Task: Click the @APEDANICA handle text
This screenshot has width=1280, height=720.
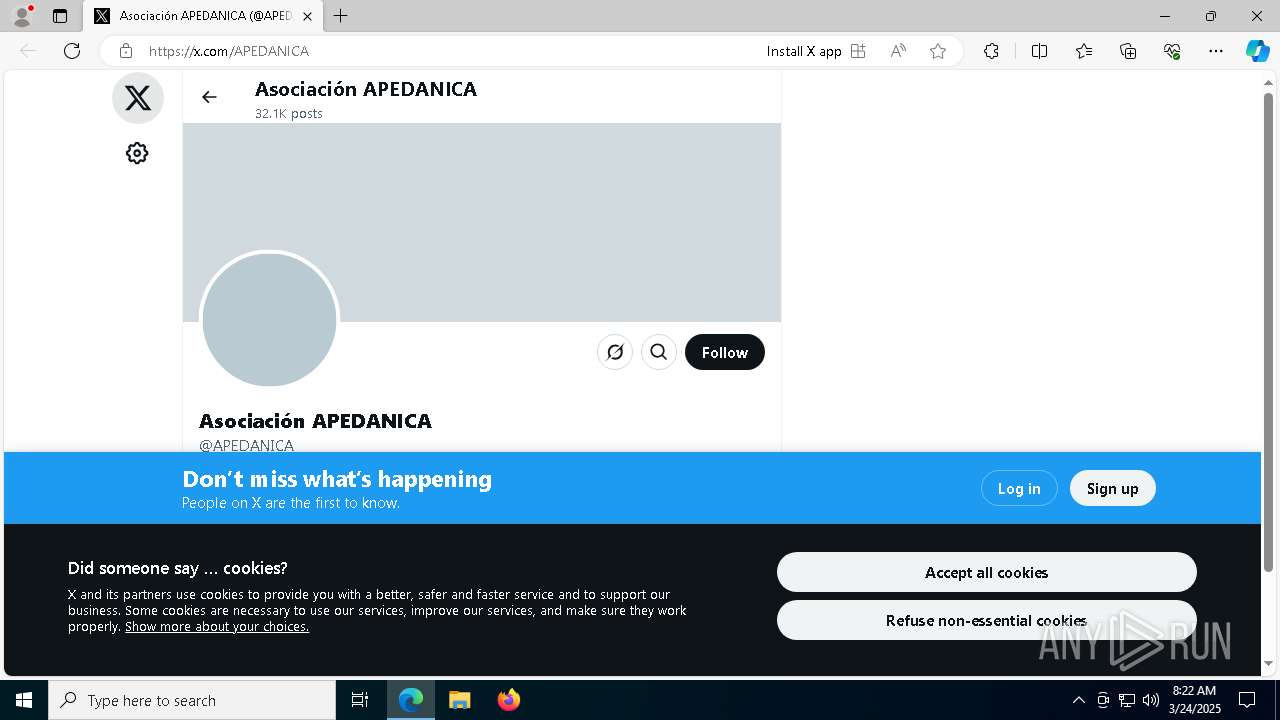Action: (246, 446)
